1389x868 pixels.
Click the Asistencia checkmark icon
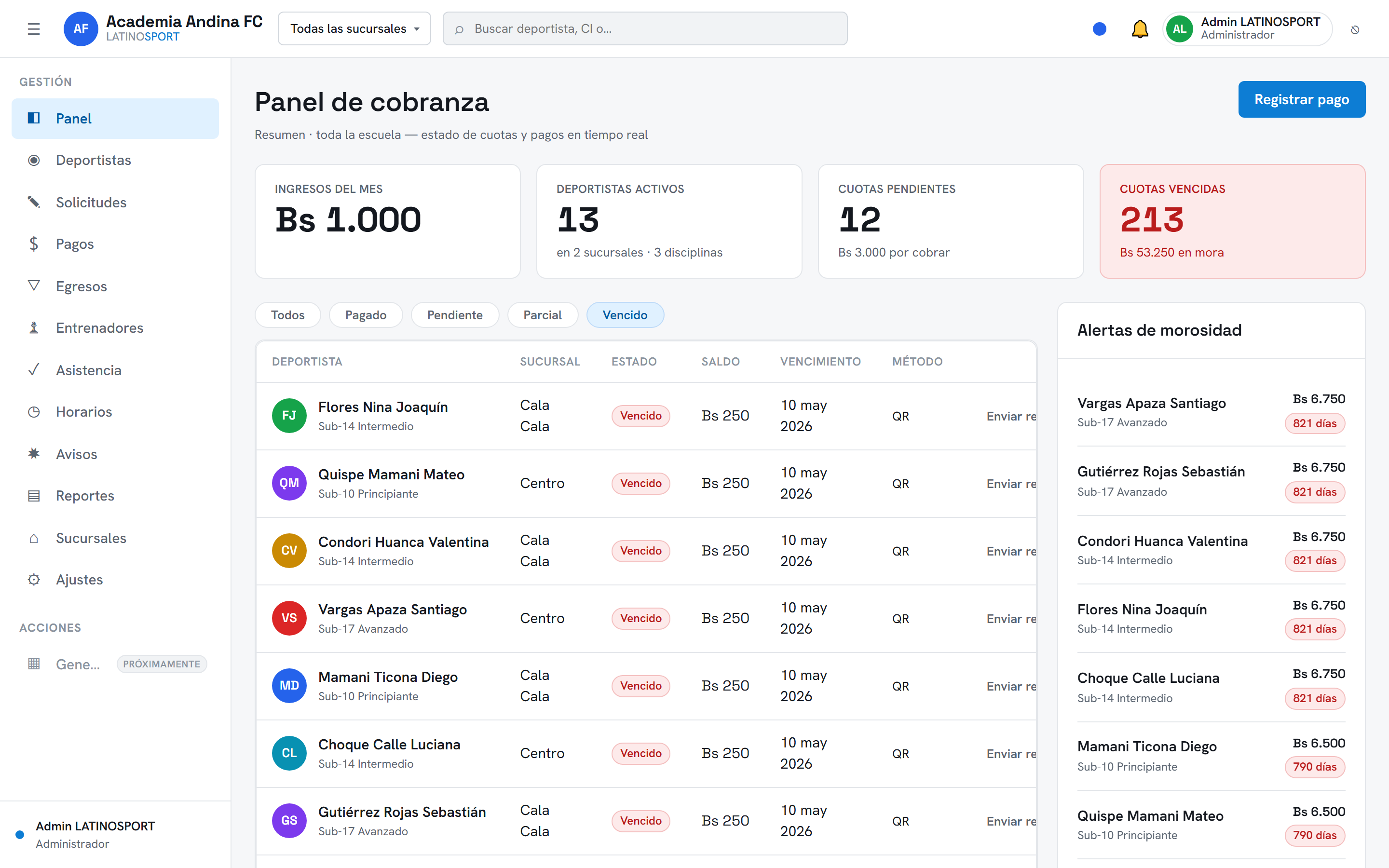click(x=34, y=370)
